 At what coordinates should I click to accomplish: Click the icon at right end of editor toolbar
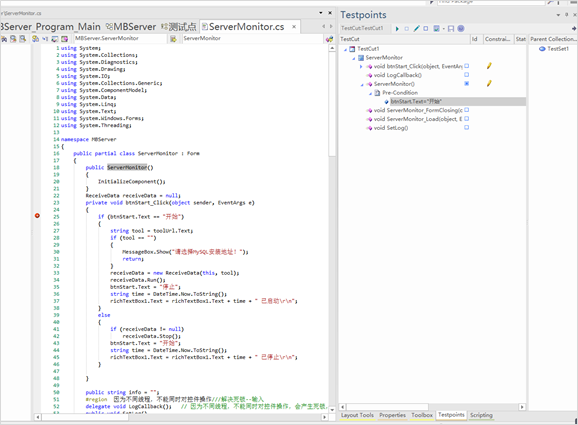click(x=329, y=38)
